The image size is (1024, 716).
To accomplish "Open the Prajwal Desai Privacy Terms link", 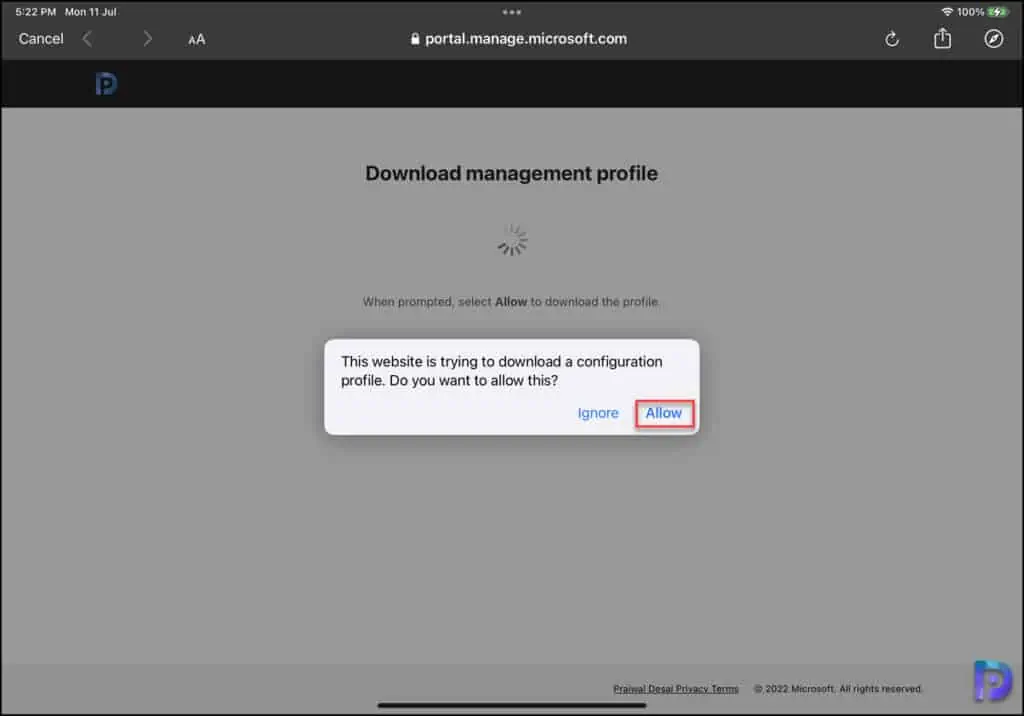I will tap(675, 689).
